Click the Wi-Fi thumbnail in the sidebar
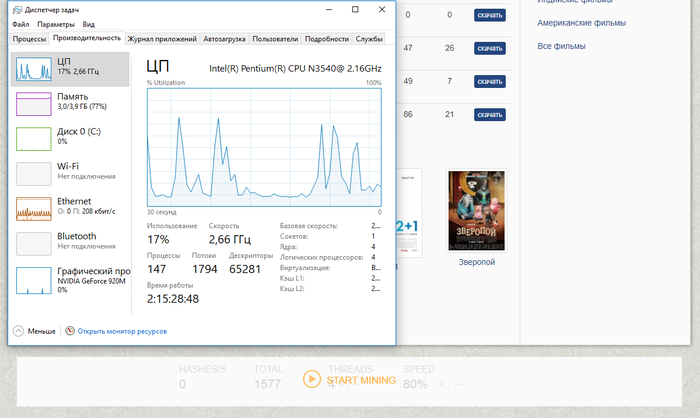 [33, 173]
